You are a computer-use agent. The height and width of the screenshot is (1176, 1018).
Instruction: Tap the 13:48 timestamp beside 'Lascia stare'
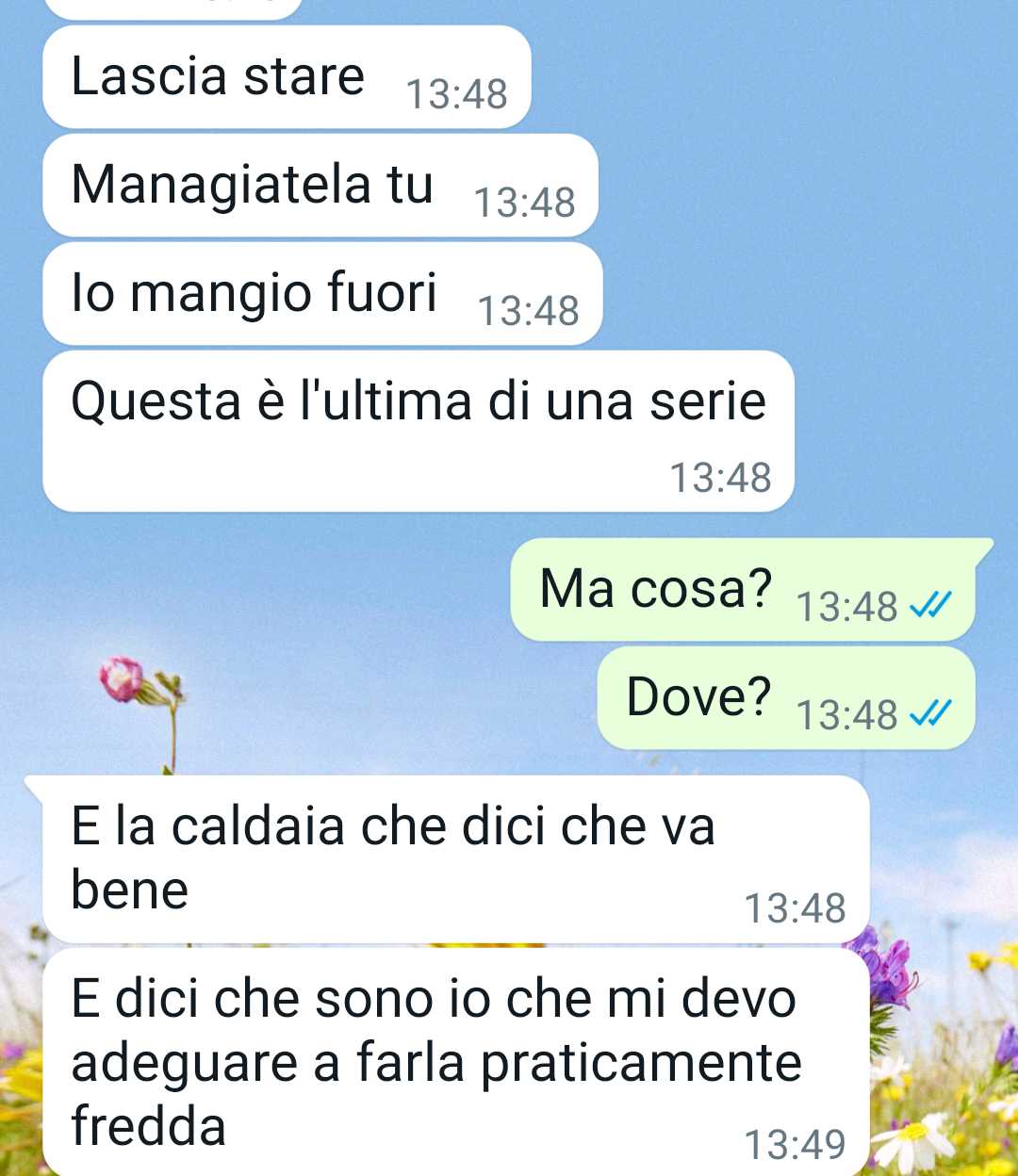[x=456, y=94]
